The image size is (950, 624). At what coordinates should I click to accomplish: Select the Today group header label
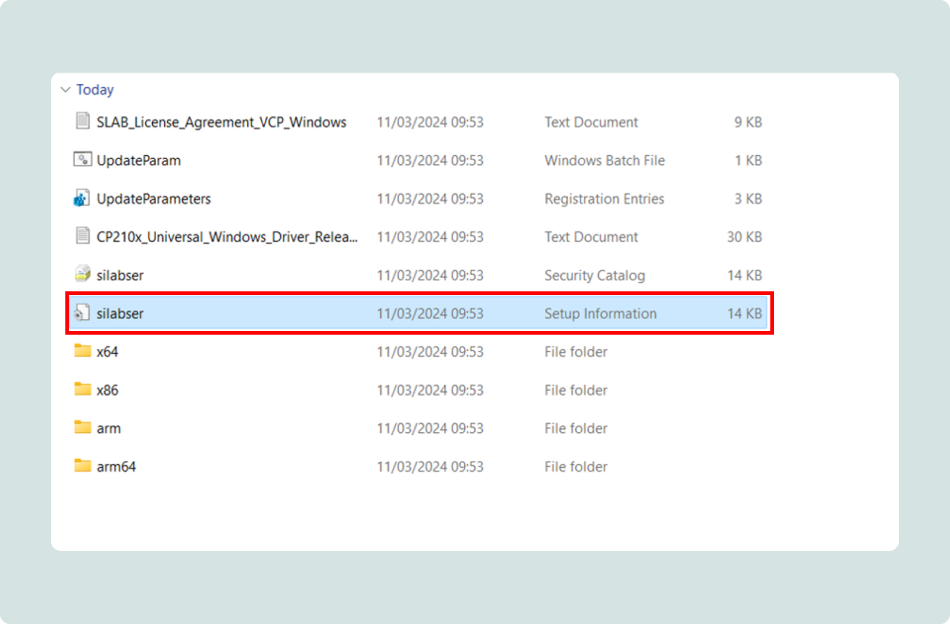95,90
